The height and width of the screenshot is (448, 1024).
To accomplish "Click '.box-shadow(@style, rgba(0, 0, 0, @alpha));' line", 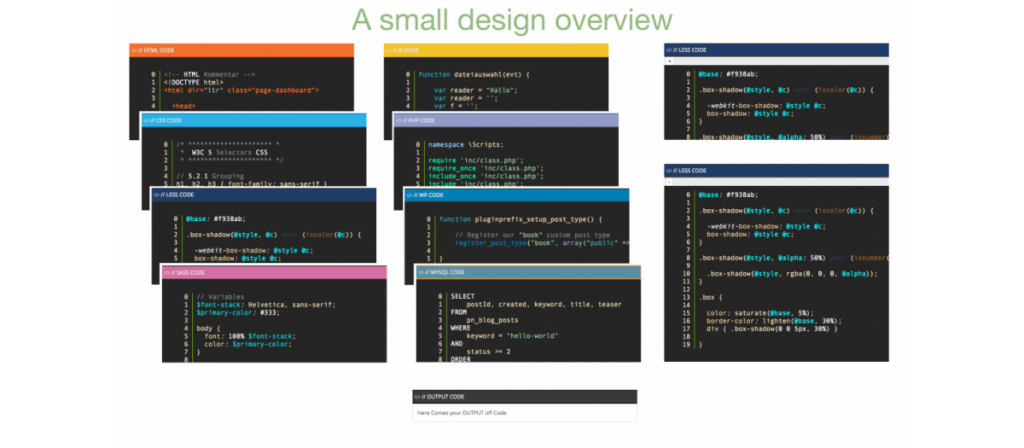I will click(792, 274).
